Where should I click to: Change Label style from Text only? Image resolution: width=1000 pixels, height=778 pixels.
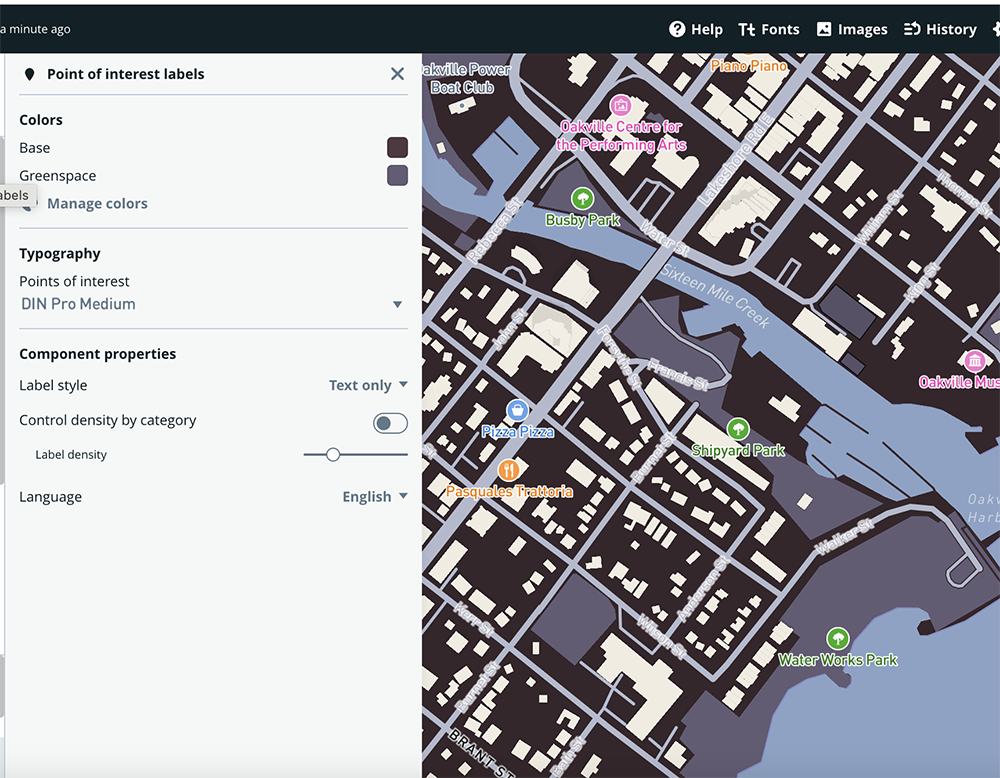pos(368,385)
